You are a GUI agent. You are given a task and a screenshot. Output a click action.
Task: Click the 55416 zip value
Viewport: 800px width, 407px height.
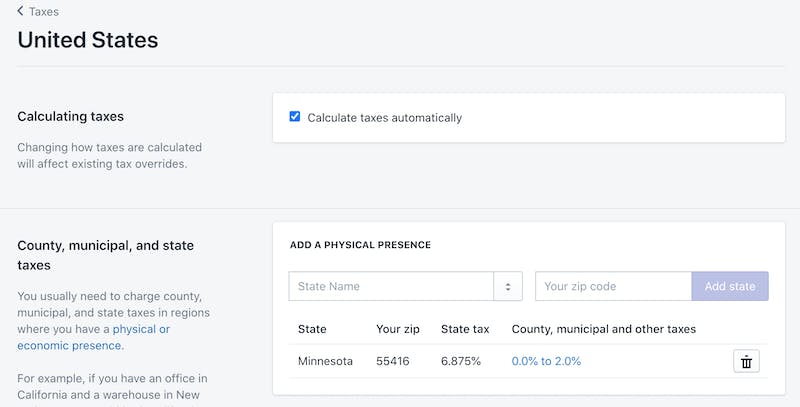392,361
